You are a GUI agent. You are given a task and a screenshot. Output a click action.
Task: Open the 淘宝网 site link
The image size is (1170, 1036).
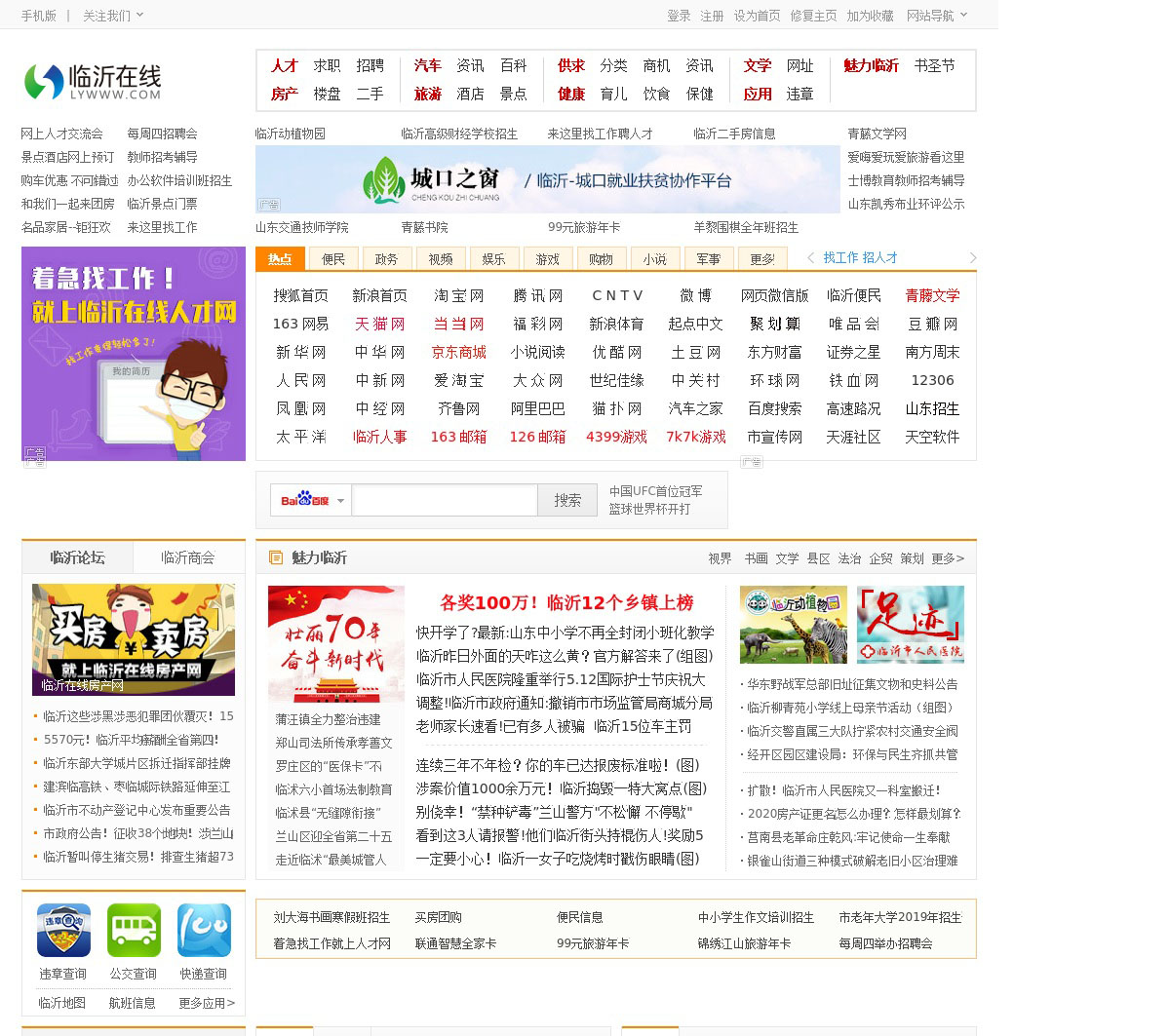coord(458,295)
